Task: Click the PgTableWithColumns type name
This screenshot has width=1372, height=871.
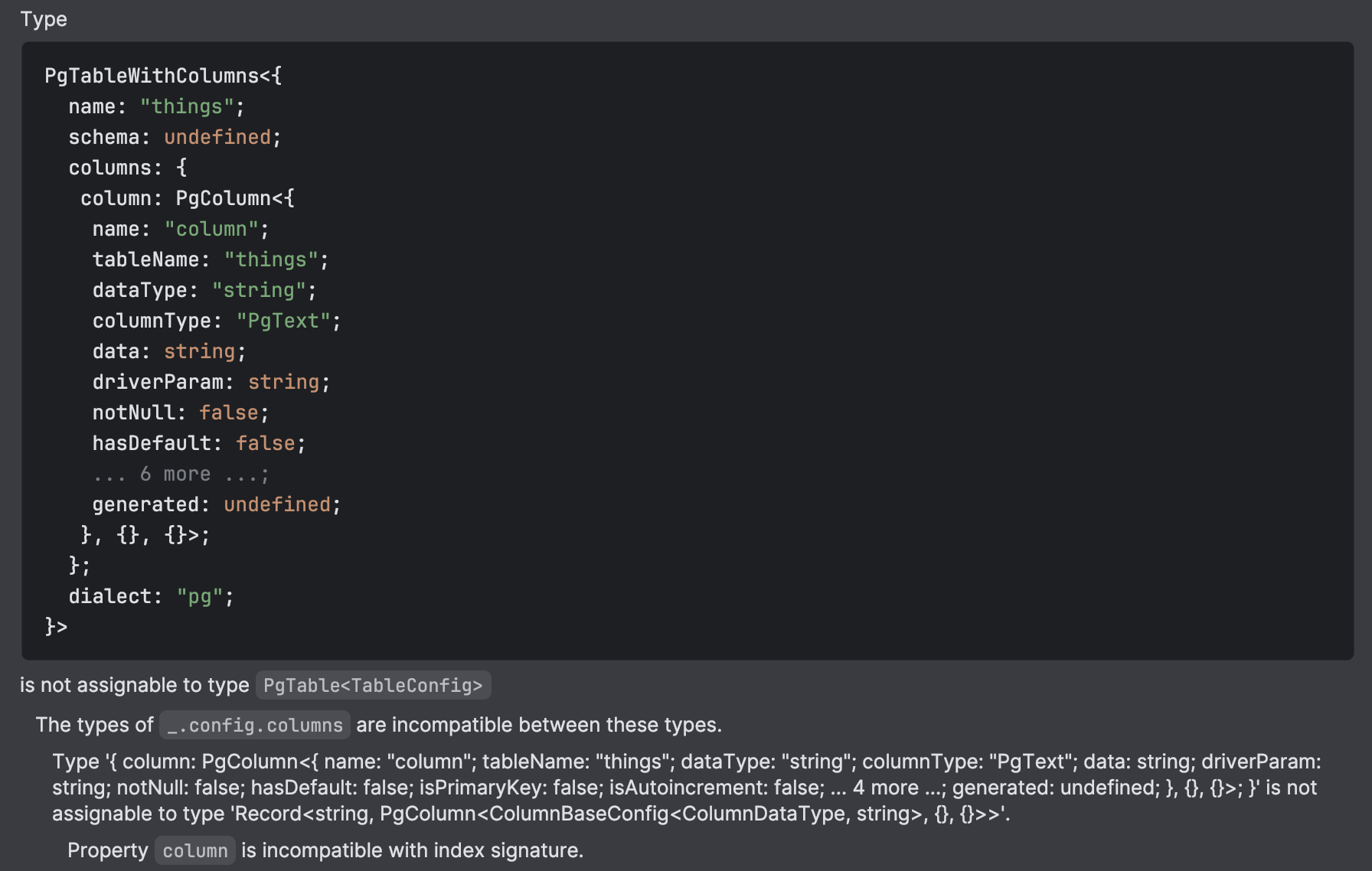Action: click(152, 76)
